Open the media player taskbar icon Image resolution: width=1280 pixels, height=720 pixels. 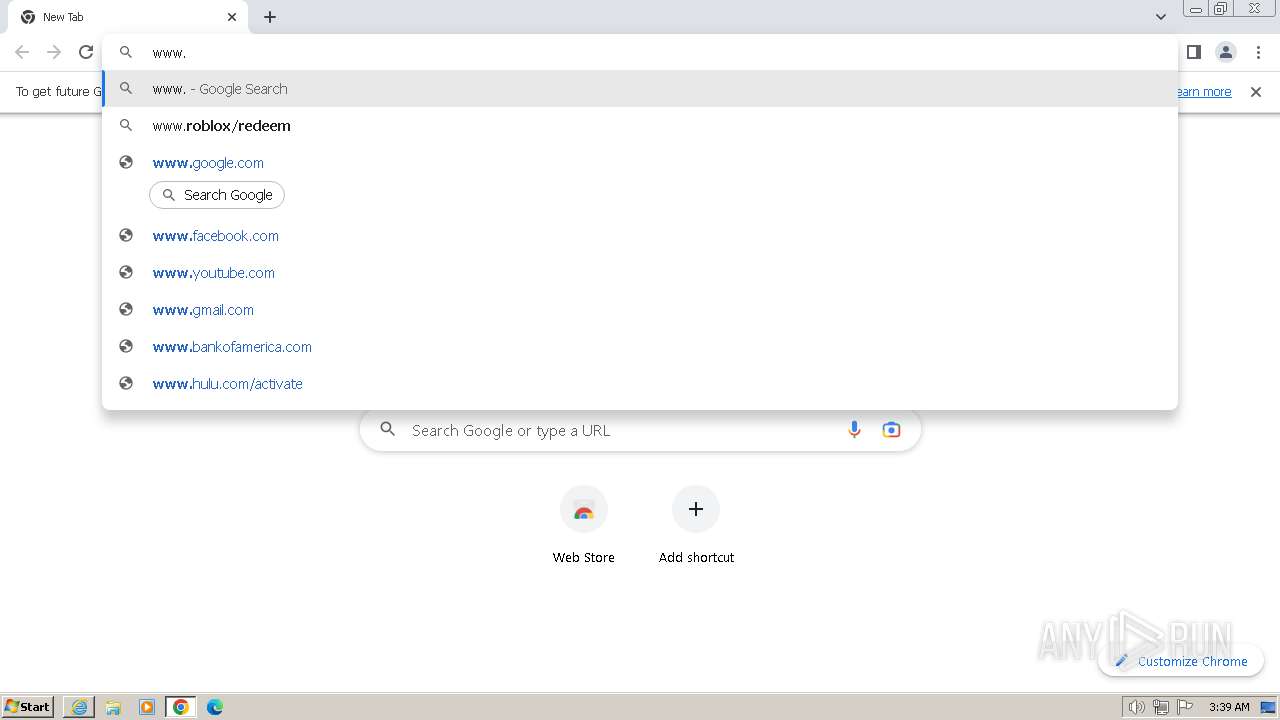click(x=147, y=707)
